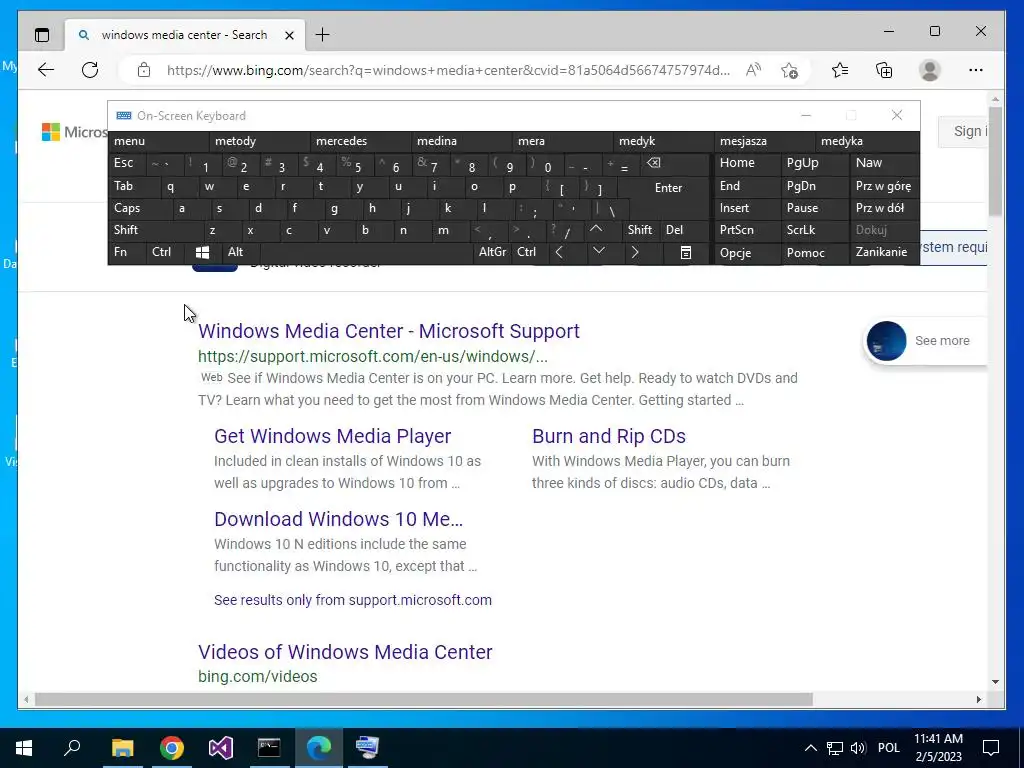
Task: Refresh the Bing search page
Action: pyautogui.click(x=90, y=70)
